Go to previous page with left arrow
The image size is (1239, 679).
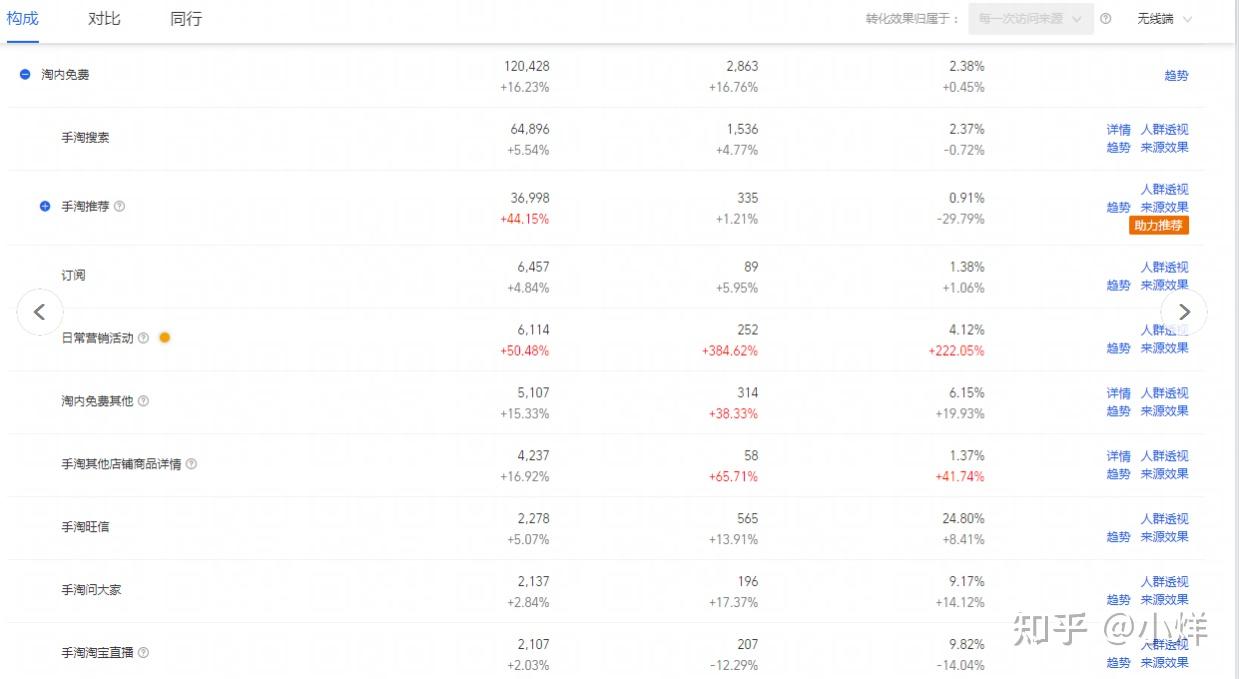click(x=40, y=312)
